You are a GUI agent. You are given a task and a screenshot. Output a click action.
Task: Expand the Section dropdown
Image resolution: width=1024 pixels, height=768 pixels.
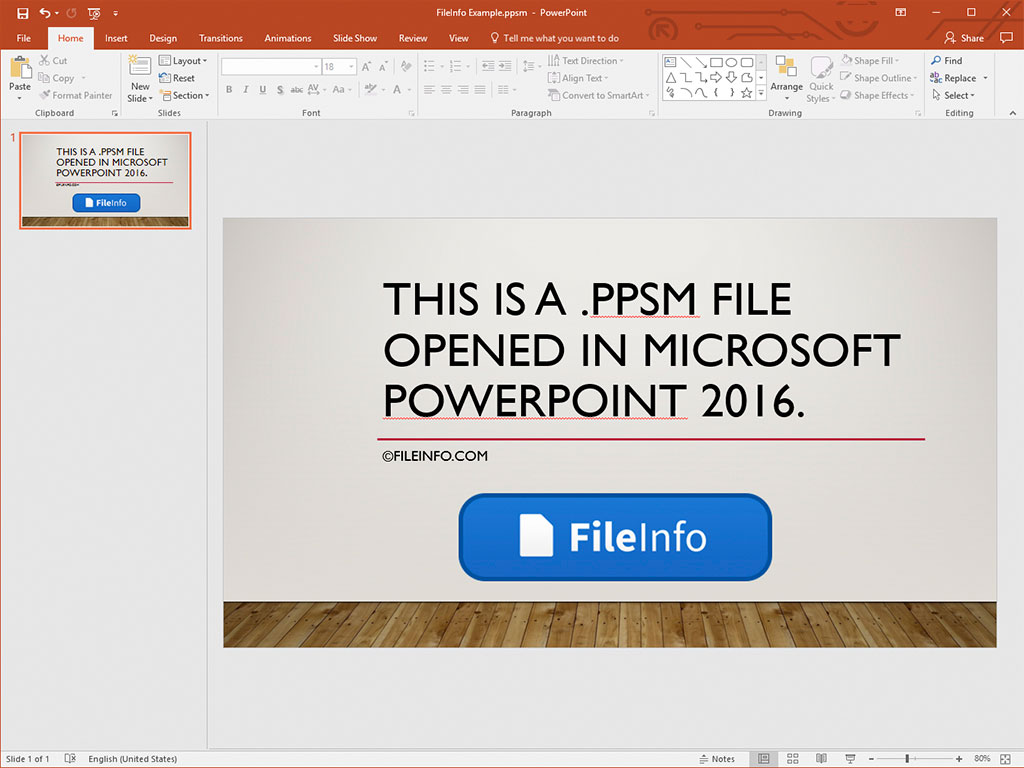184,95
